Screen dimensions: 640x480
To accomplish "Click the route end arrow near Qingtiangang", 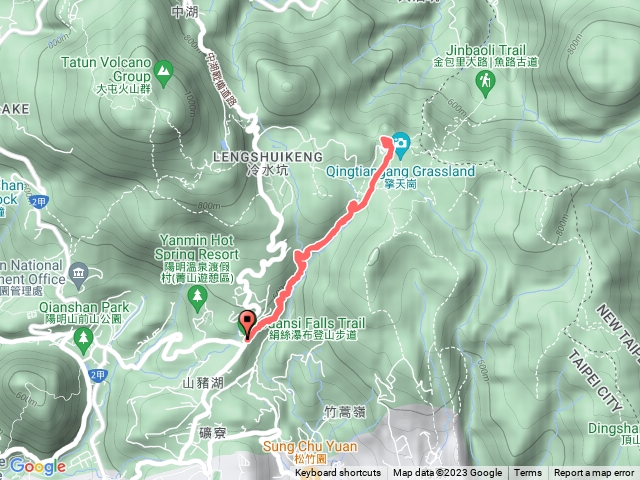I will (387, 142).
